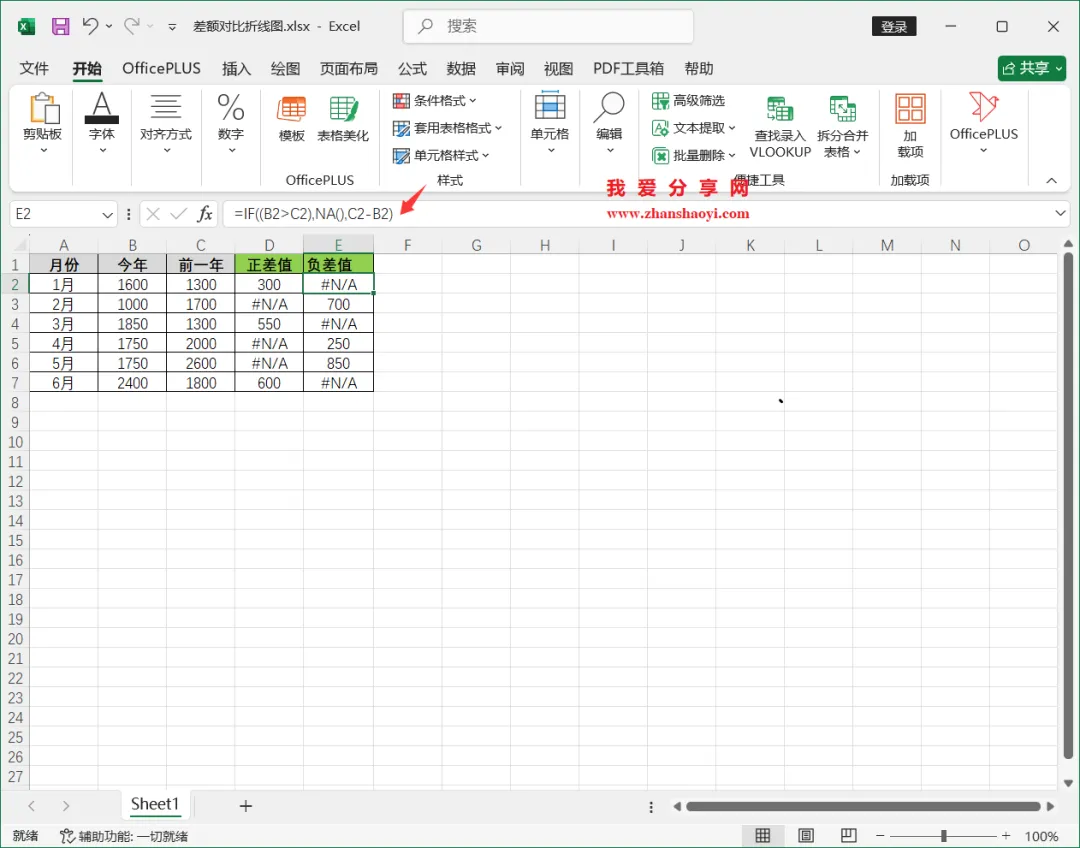The width and height of the screenshot is (1080, 848).
Task: Open 批量删除 batch delete dropdown
Action: pyautogui.click(x=694, y=156)
